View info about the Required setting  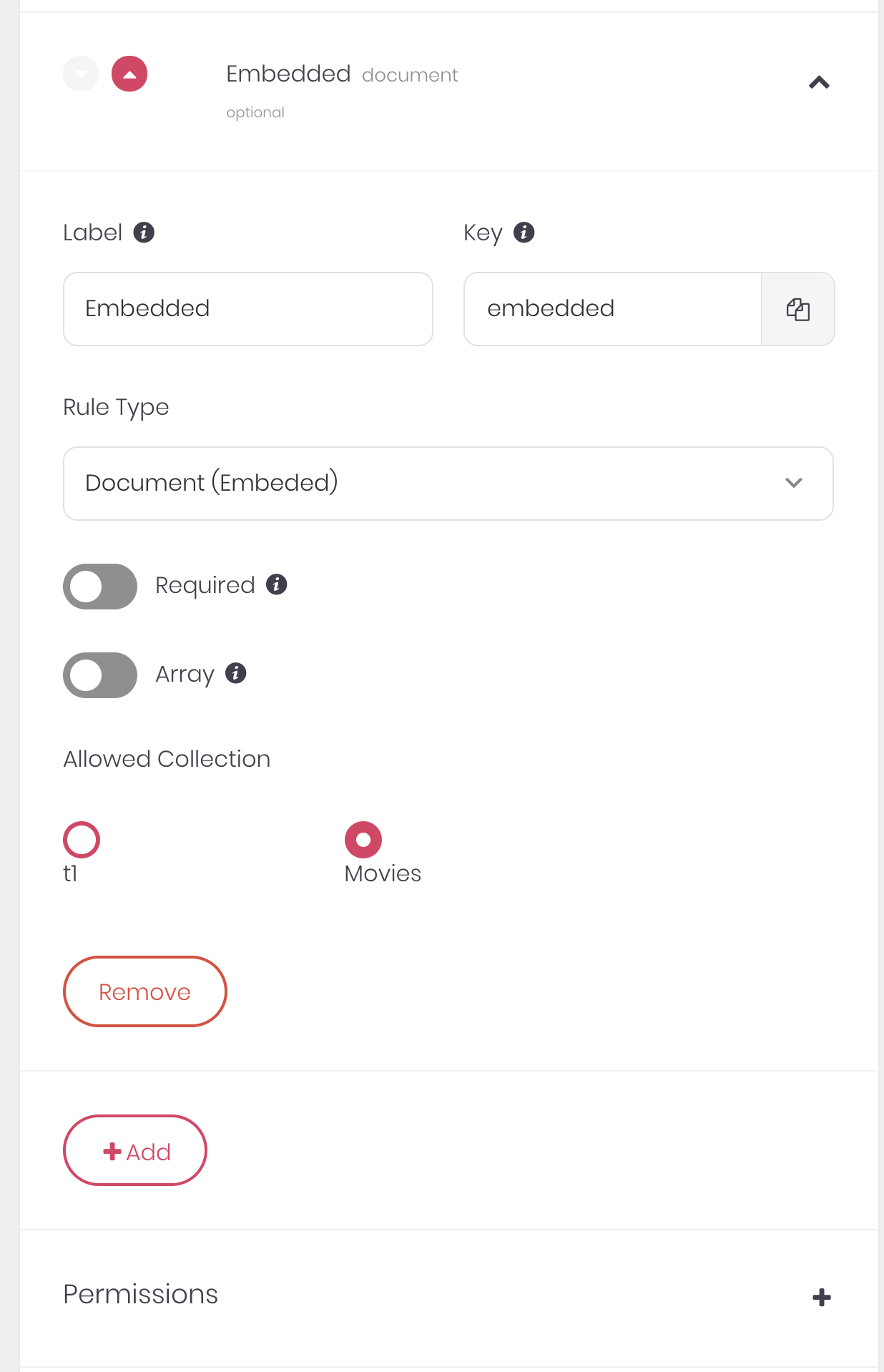pyautogui.click(x=277, y=584)
